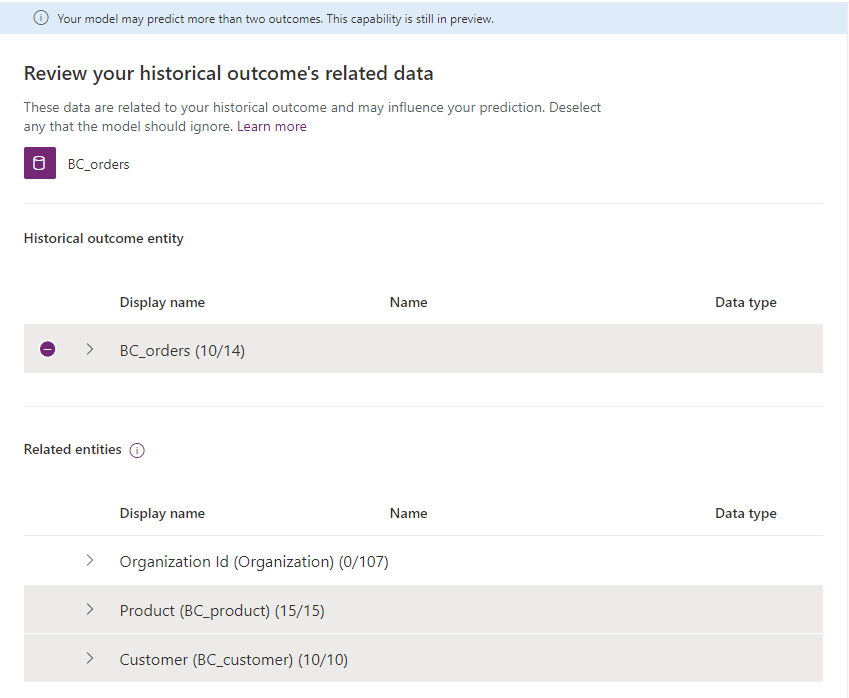
Task: Click Data type header in Historical outcome table
Action: [x=745, y=302]
